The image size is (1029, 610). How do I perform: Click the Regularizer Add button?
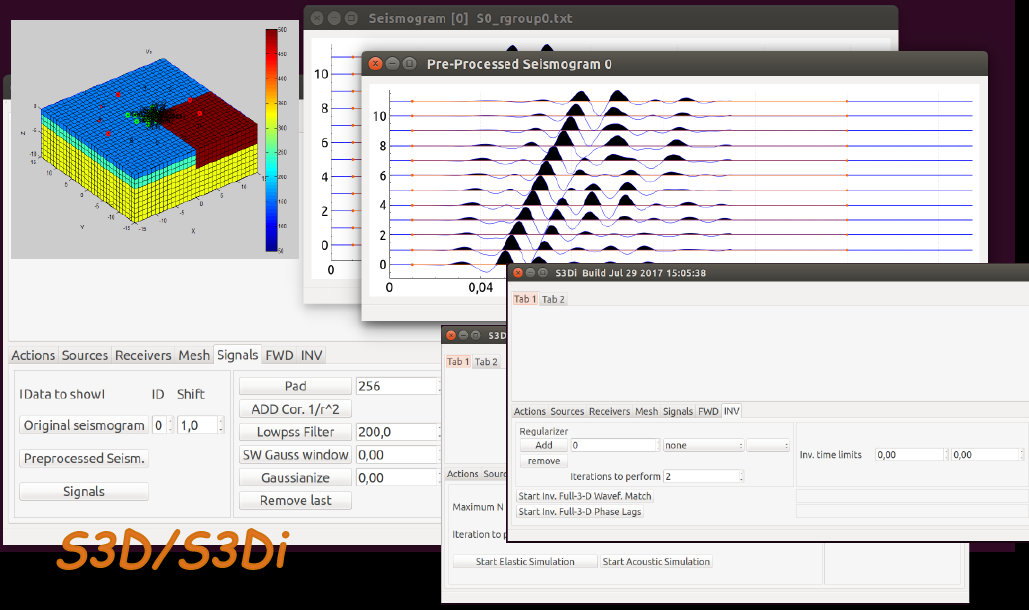click(x=543, y=445)
